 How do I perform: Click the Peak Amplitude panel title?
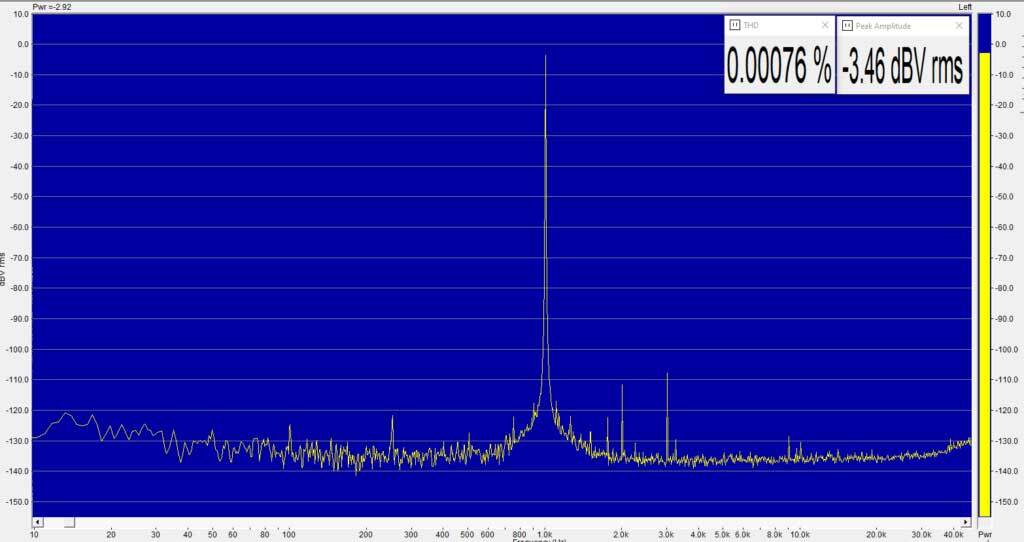tap(883, 25)
